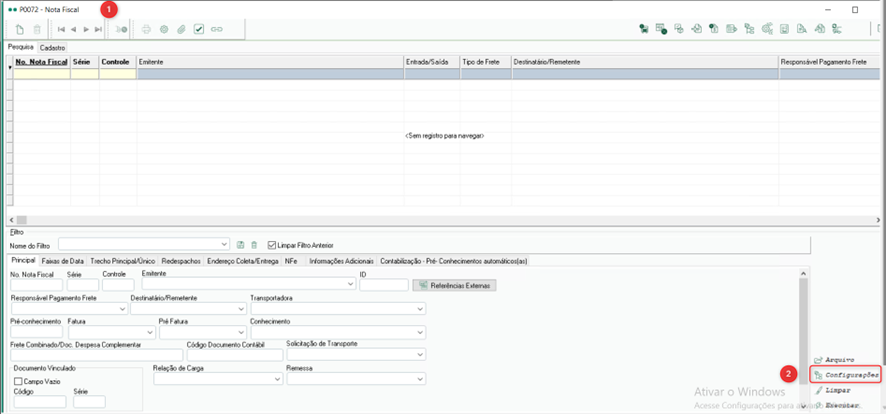Go to the first record
Screen dimensions: 886x414
point(61,29)
